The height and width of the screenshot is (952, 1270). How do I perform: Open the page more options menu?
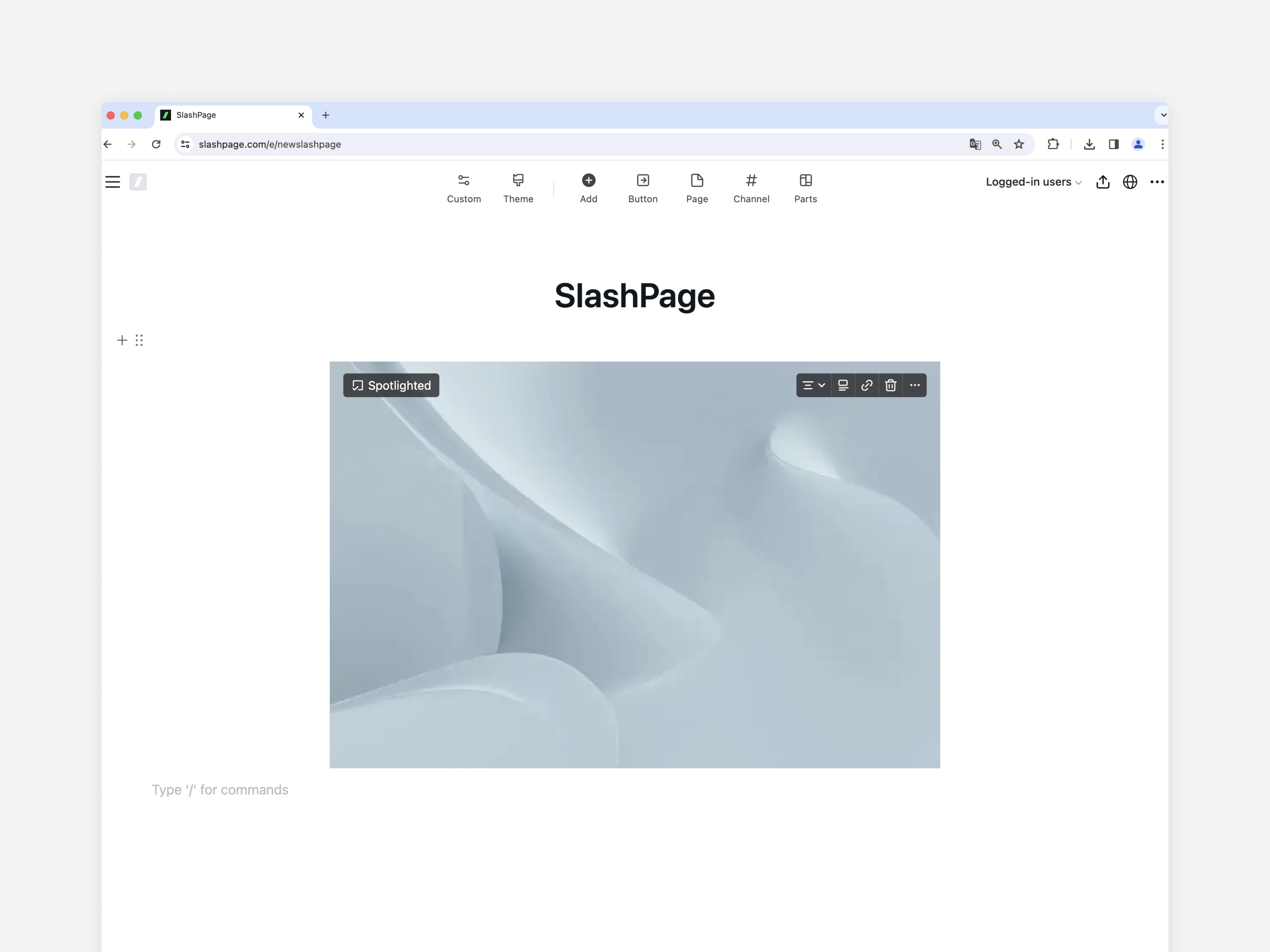[x=1157, y=182]
